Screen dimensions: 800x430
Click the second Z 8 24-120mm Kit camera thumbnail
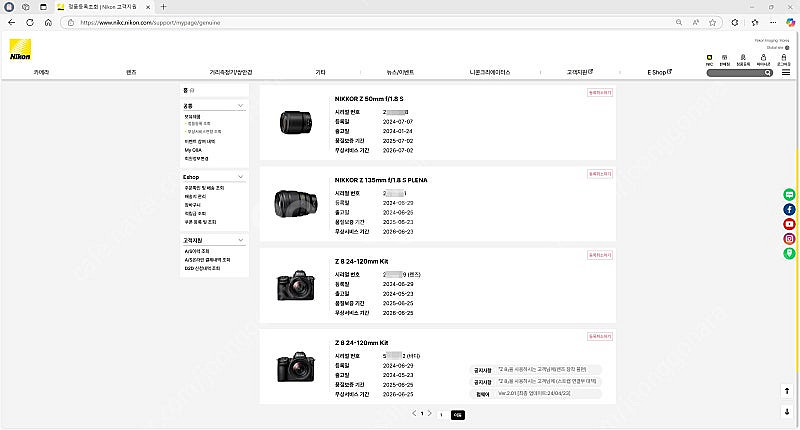click(x=295, y=366)
